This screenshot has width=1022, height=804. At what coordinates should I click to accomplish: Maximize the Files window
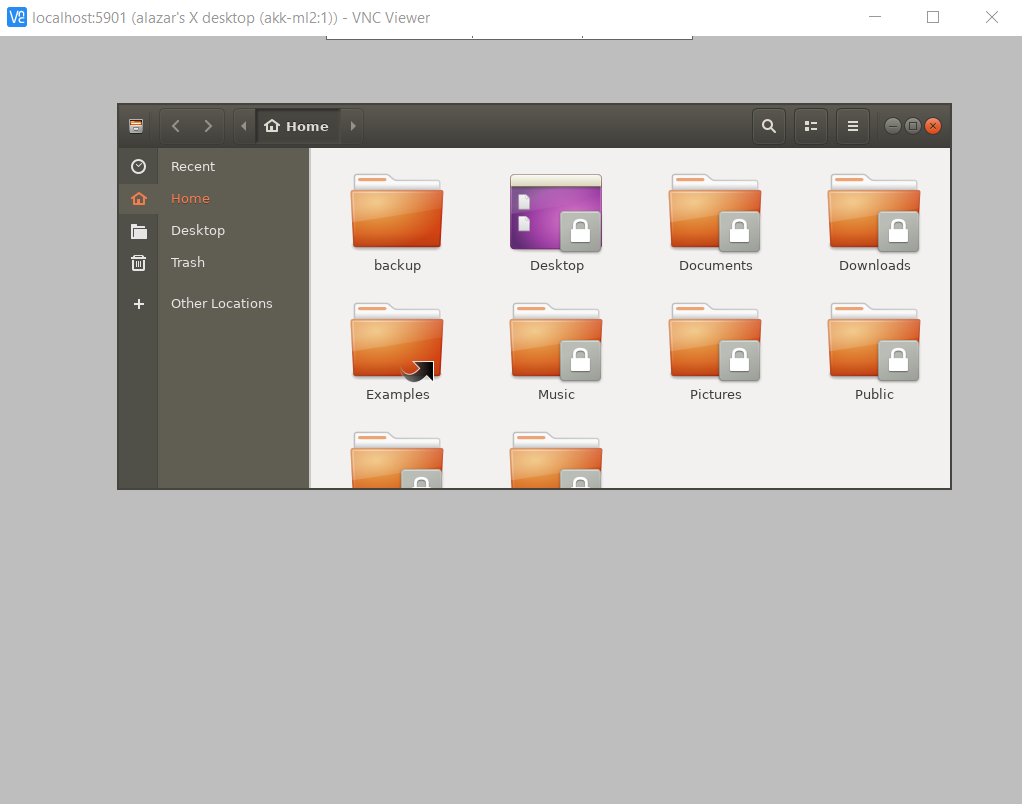(x=913, y=126)
